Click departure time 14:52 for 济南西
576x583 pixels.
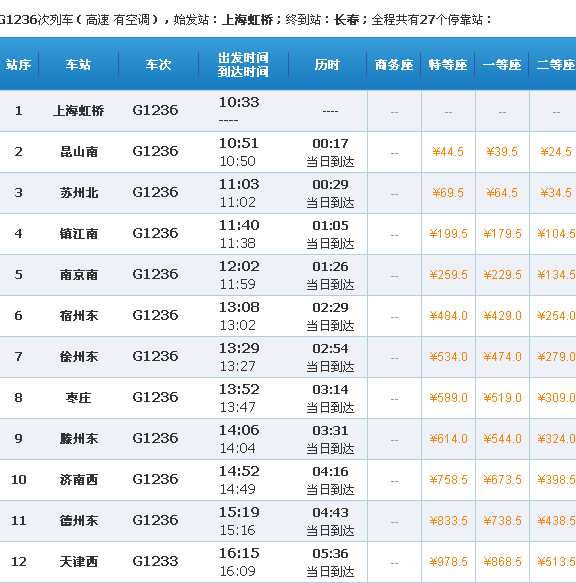[239, 471]
